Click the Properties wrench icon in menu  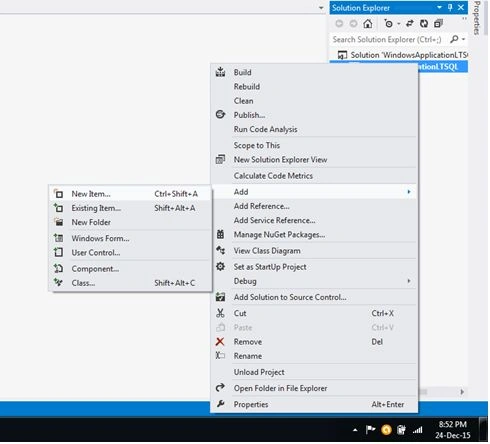click(220, 404)
